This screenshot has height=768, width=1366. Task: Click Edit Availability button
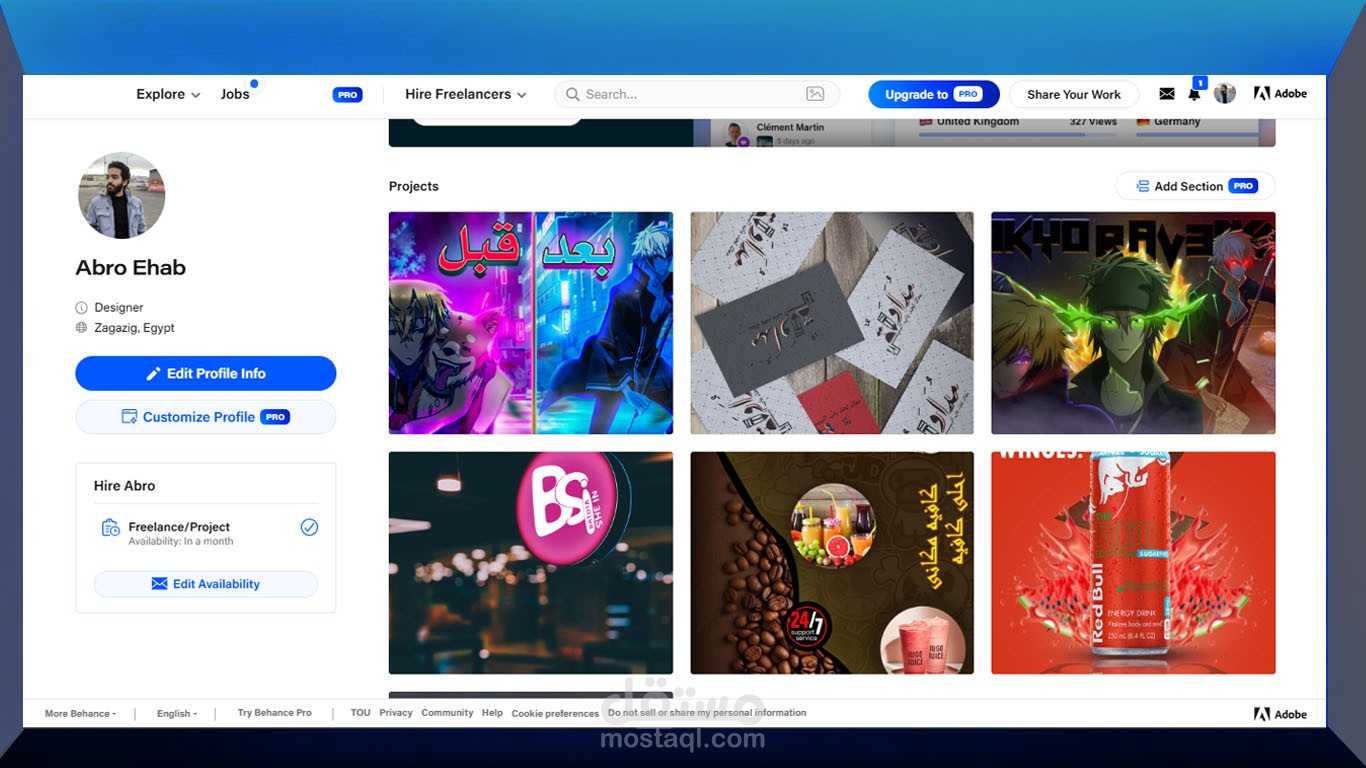coord(206,584)
